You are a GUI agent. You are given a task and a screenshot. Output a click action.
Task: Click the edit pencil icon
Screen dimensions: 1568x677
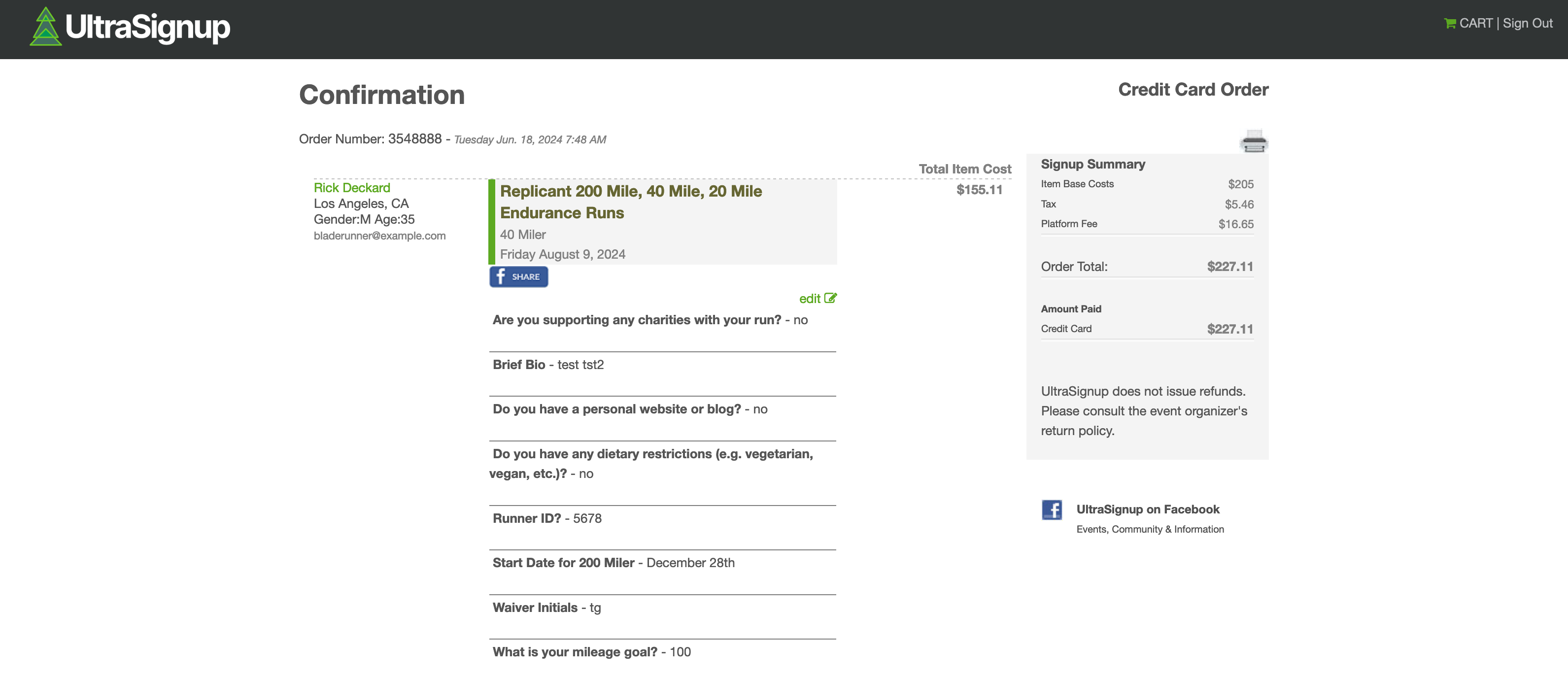[830, 298]
